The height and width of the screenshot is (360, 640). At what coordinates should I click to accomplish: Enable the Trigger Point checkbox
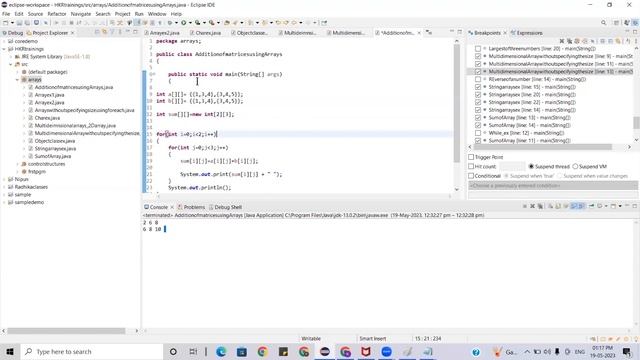(471, 157)
